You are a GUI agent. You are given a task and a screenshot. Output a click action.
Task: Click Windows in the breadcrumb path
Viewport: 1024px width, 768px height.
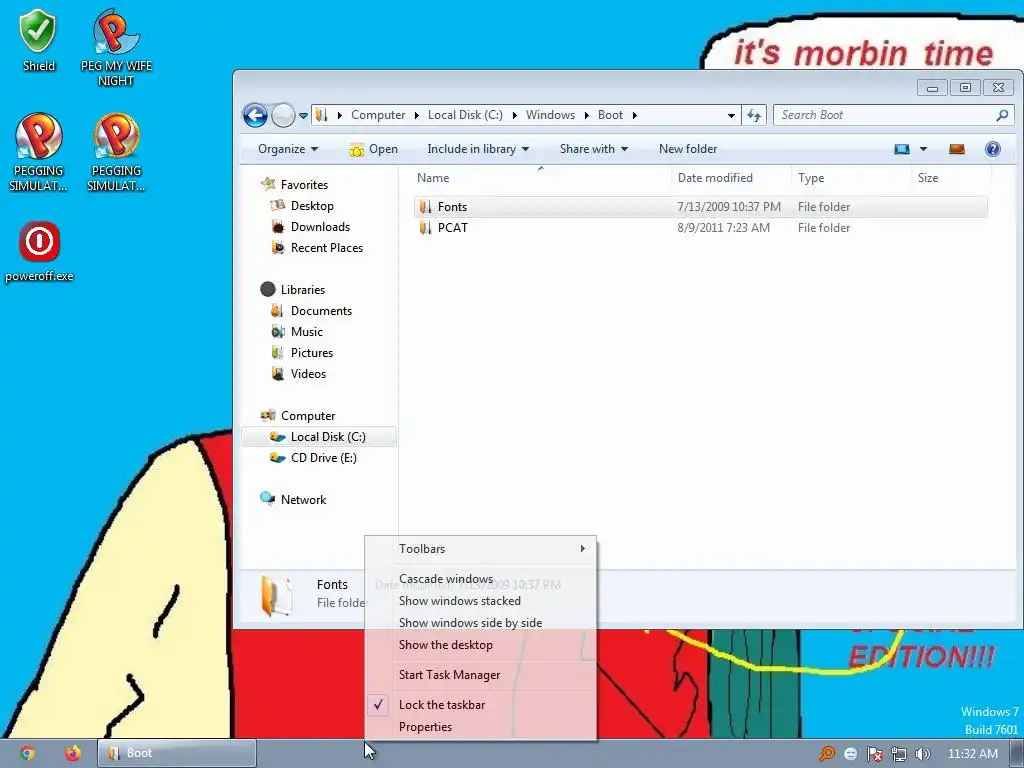[x=551, y=115]
